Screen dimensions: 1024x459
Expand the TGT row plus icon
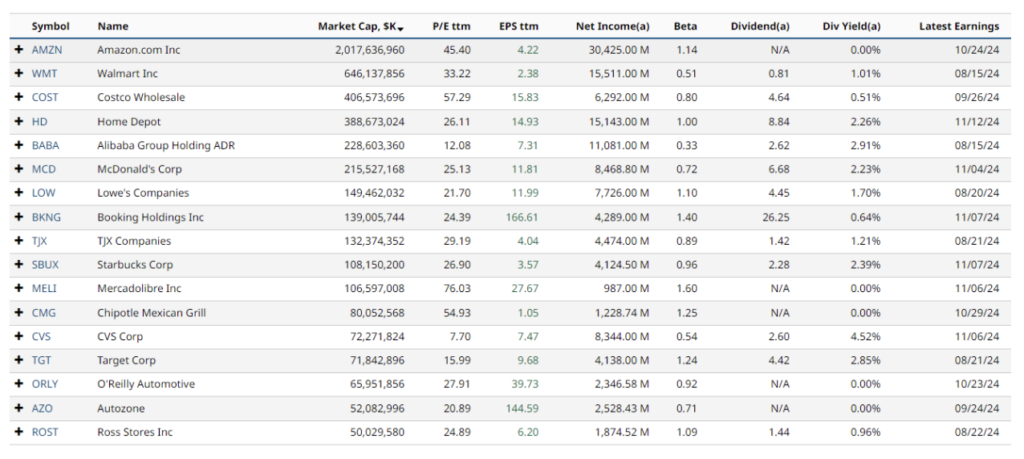[19, 360]
